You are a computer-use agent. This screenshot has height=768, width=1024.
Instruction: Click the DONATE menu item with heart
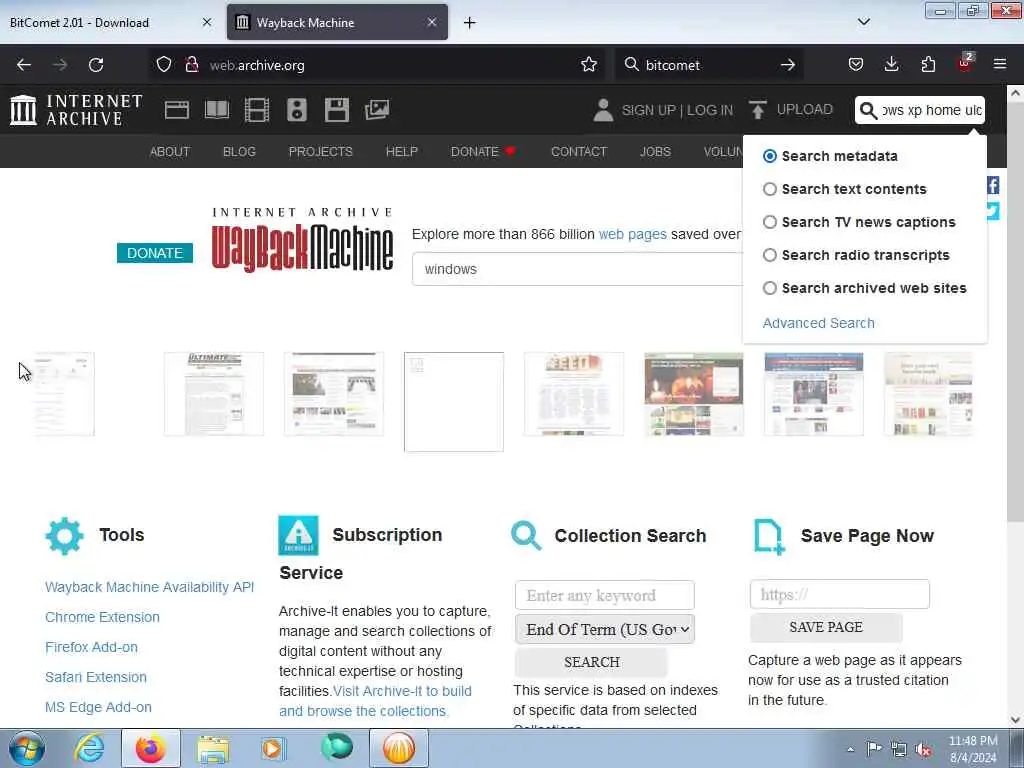point(483,152)
